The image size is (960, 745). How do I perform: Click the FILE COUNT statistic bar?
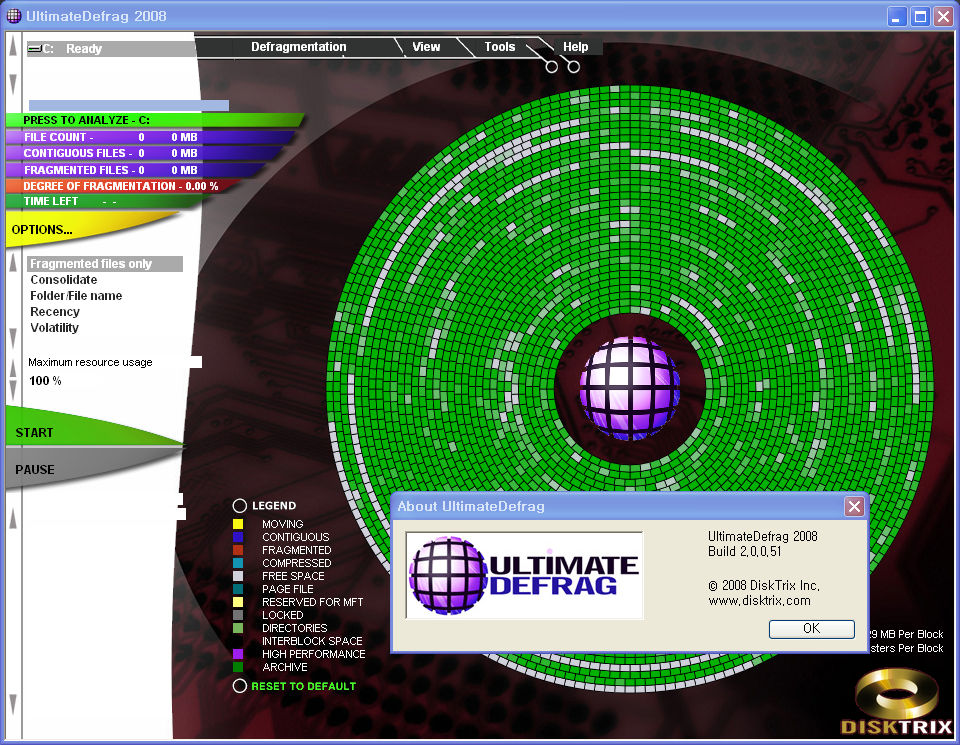(x=151, y=137)
